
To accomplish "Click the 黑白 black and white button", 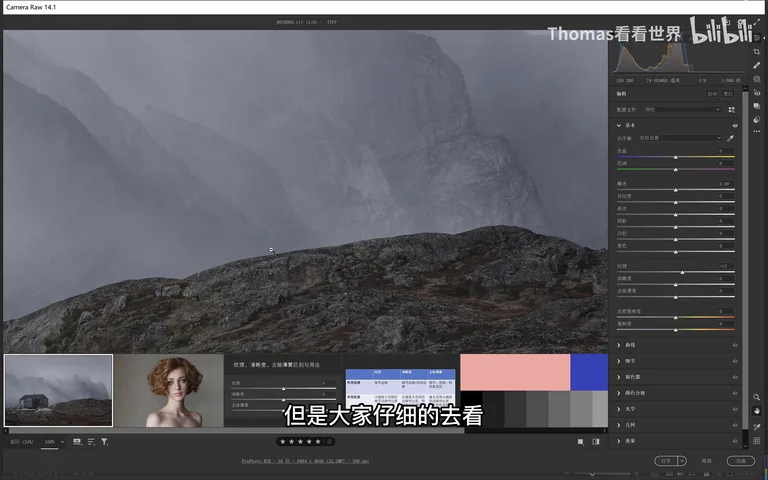I will tap(728, 94).
